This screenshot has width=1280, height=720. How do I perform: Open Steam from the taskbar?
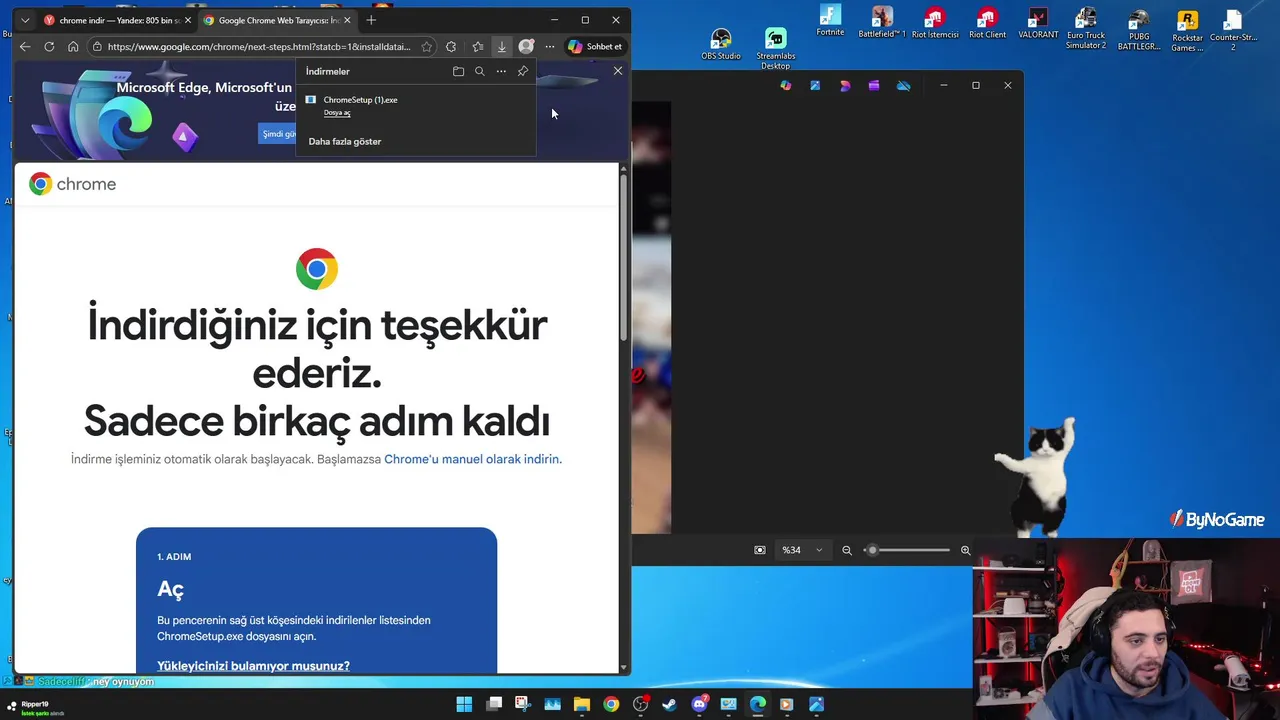click(x=670, y=704)
